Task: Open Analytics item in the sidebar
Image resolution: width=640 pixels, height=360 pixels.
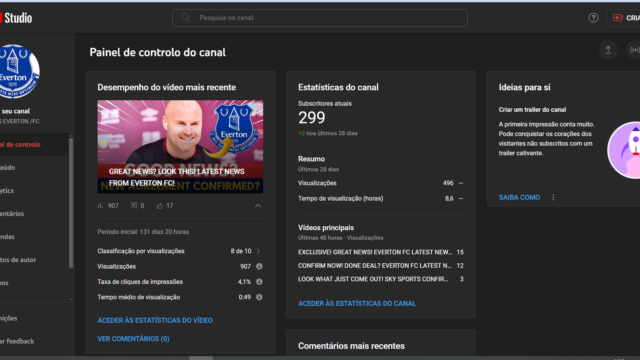Action: pyautogui.click(x=34, y=191)
